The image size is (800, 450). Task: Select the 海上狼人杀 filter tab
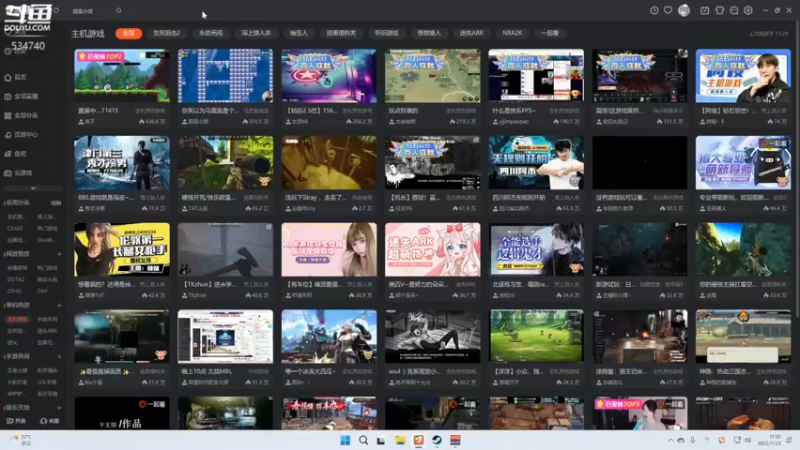pos(256,33)
